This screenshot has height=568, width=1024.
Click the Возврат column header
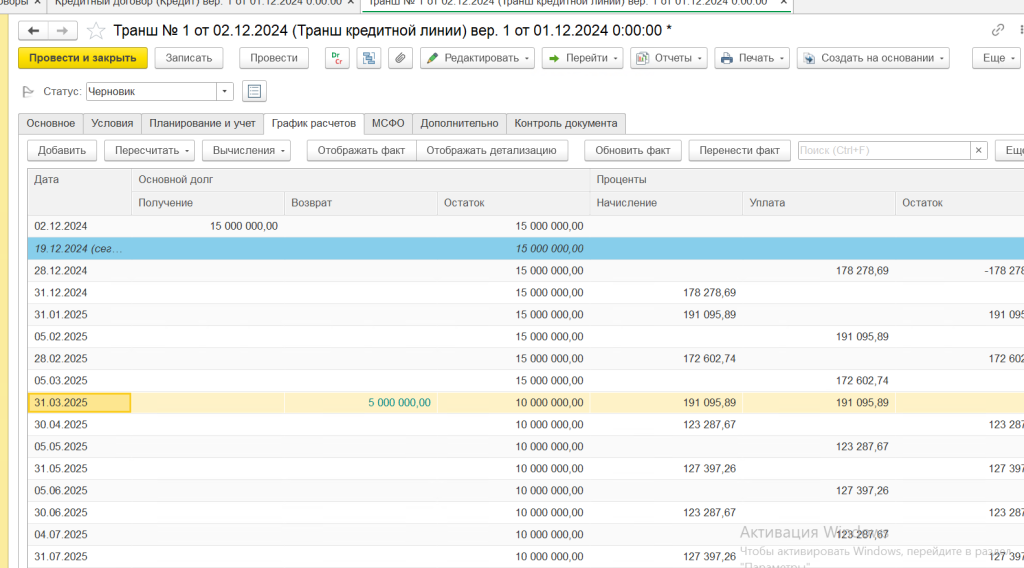[x=360, y=203]
